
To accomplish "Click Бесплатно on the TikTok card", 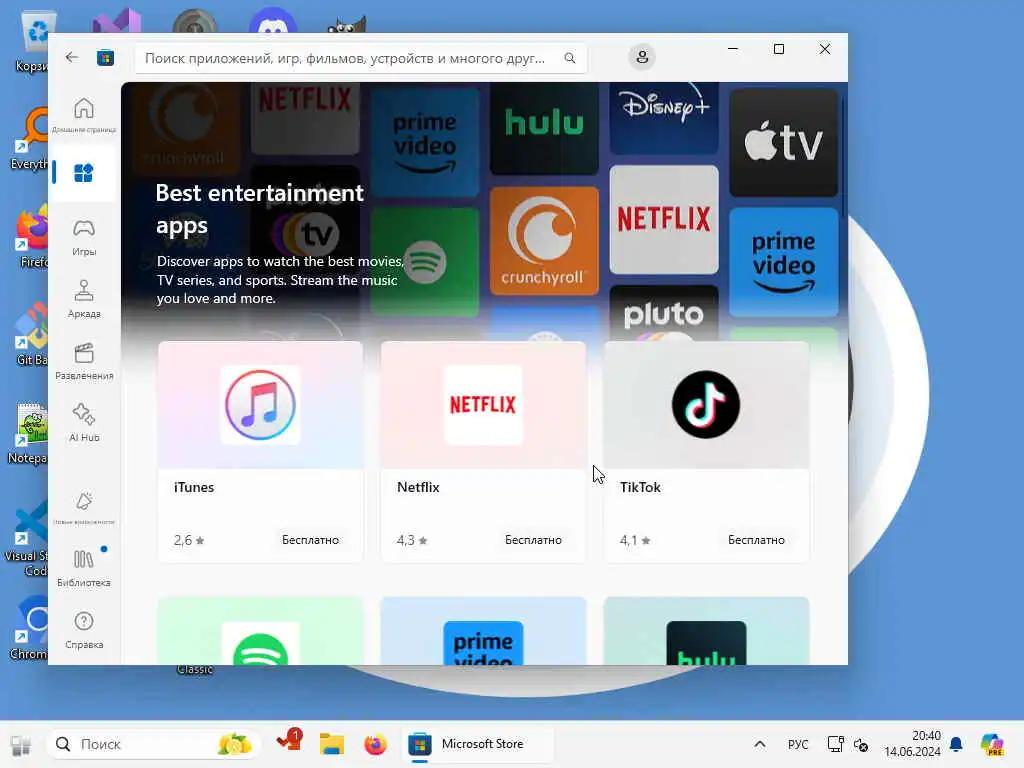I will tap(756, 540).
